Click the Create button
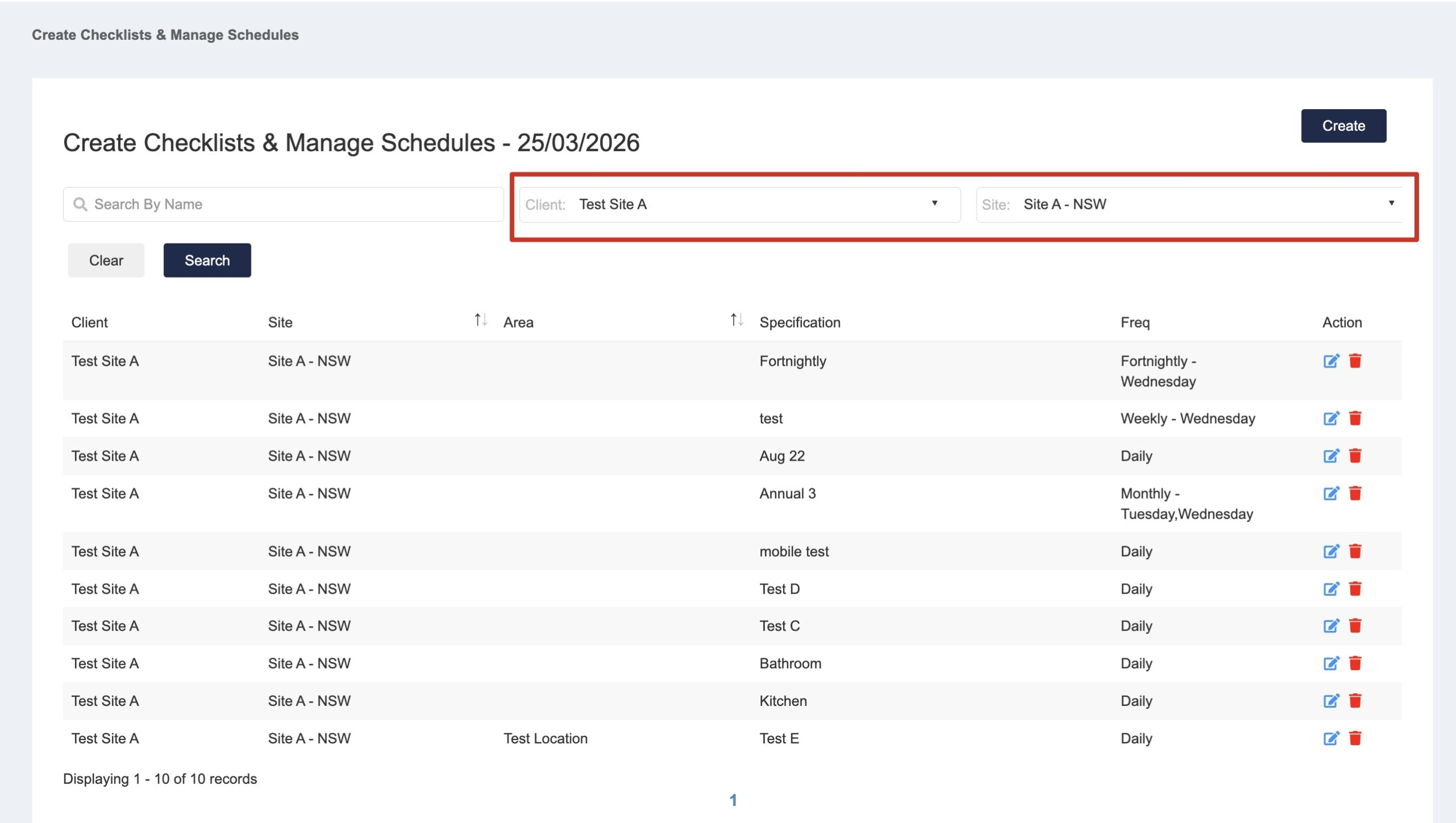The image size is (1456, 823). click(x=1343, y=126)
